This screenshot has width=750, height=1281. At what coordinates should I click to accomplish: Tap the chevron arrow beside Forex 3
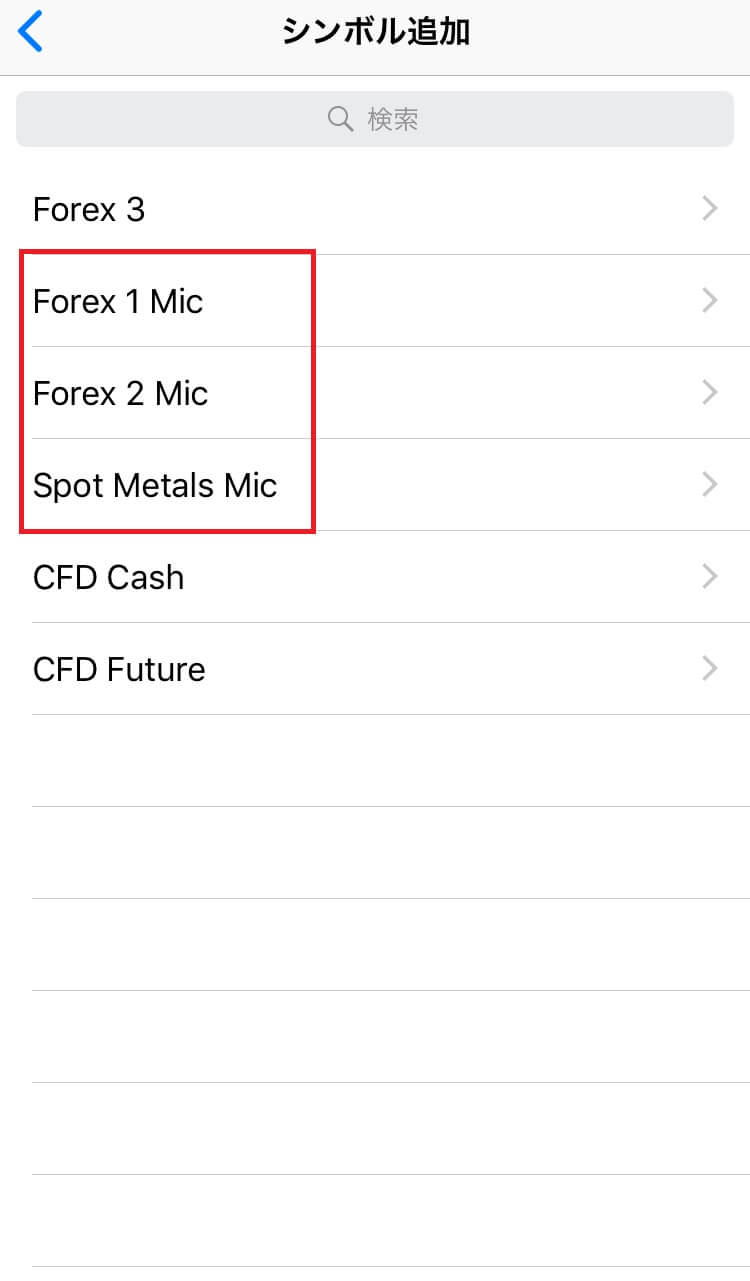[x=710, y=209]
